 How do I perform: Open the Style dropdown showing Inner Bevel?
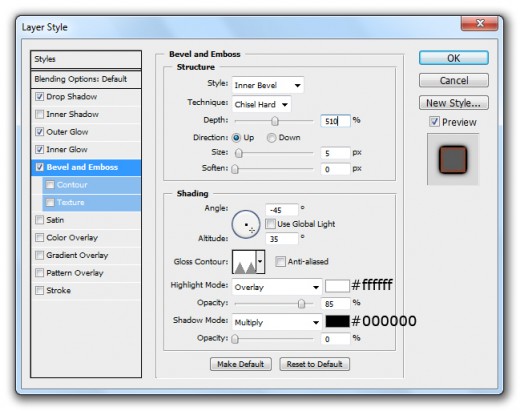point(268,85)
